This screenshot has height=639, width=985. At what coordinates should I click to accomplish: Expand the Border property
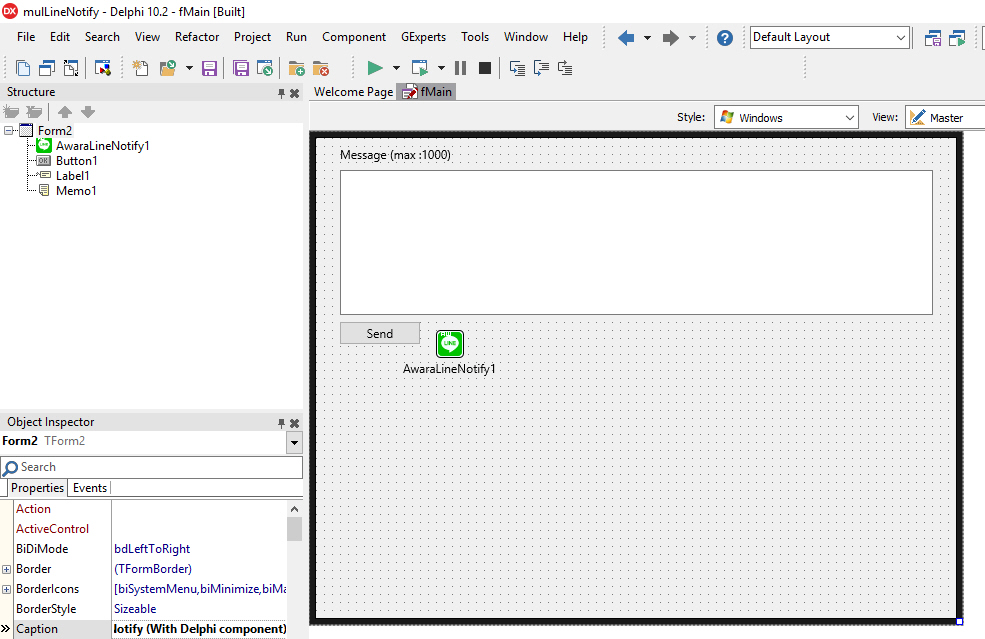click(x=6, y=569)
